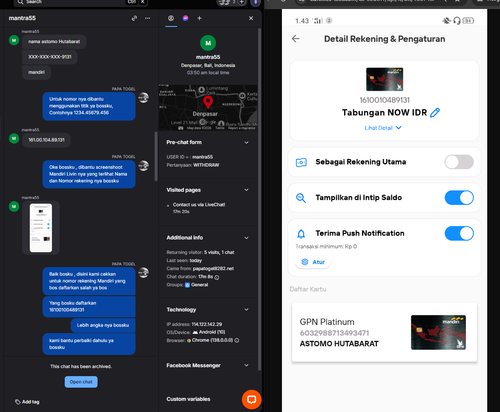Click the green M avatar of mantra55 in details panel

coord(208,43)
